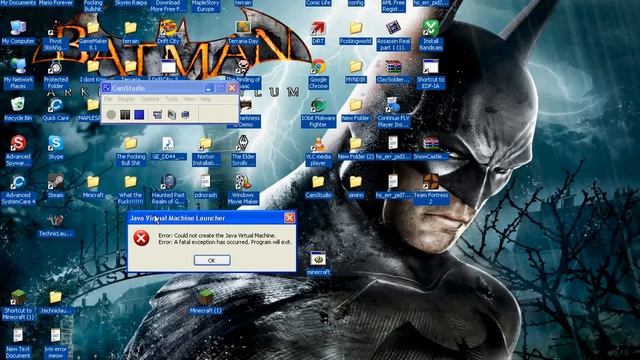Select the ShowCastle archive icon
Viewport: 640px width, 360px height.
click(x=431, y=148)
